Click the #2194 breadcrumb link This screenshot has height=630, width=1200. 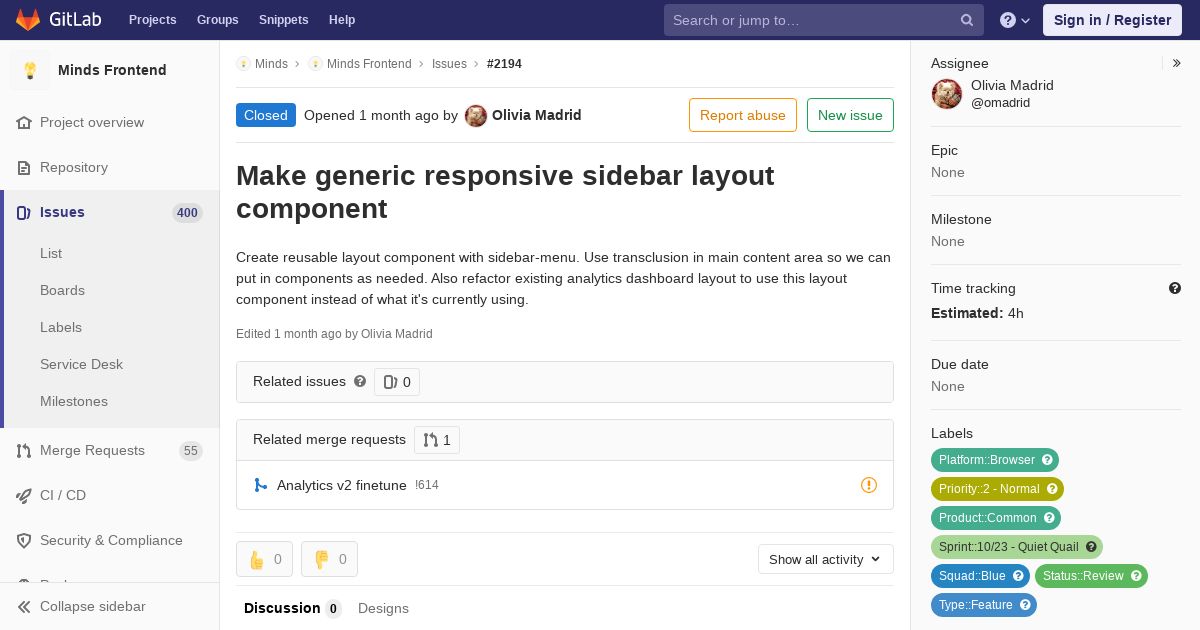tap(504, 64)
